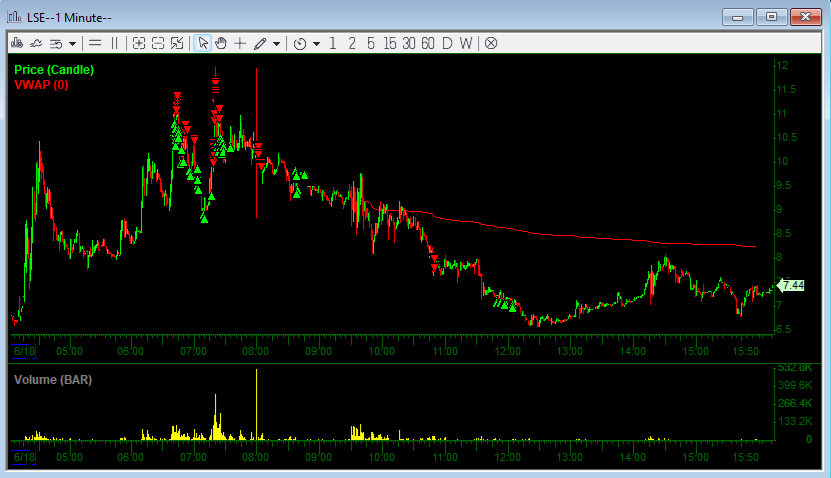Switch to the 15 minute interval
Viewport: 831px width, 478px height.
click(x=390, y=43)
